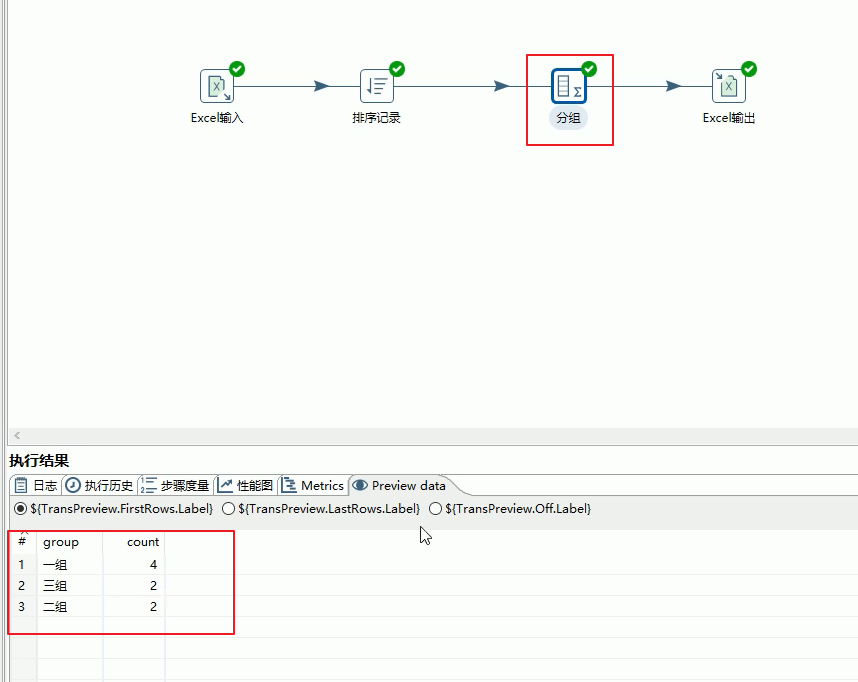
Task: Click the 二组 cell in row 3
Action: (69, 606)
